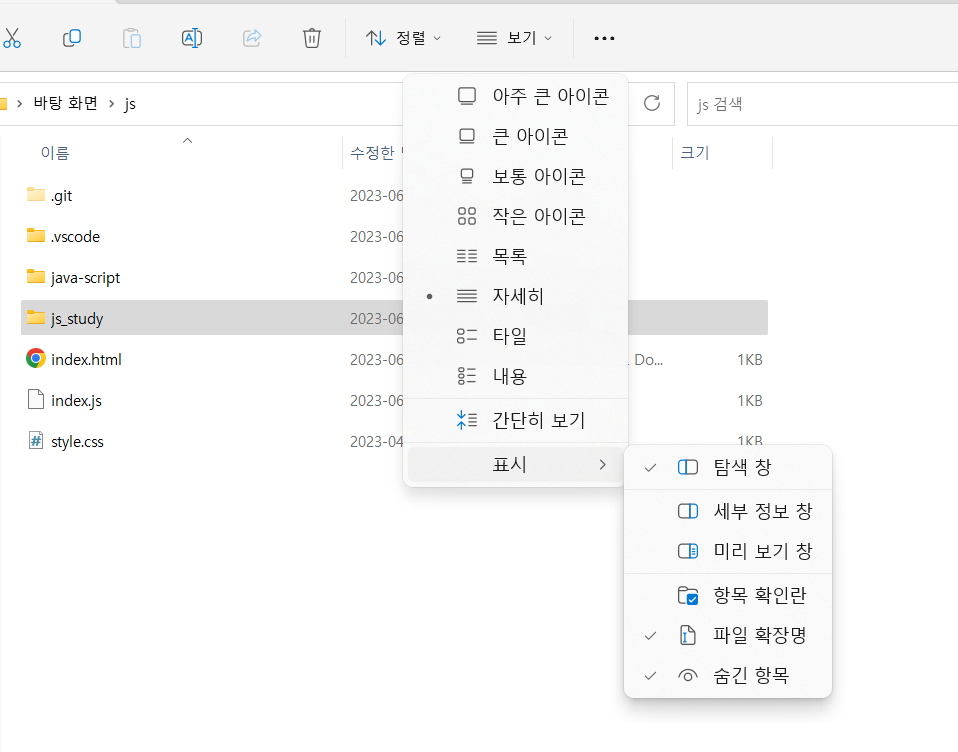Screen dimensions: 958x752
Task: Toggle 미리 보기 창 preview pane
Action: (728, 551)
